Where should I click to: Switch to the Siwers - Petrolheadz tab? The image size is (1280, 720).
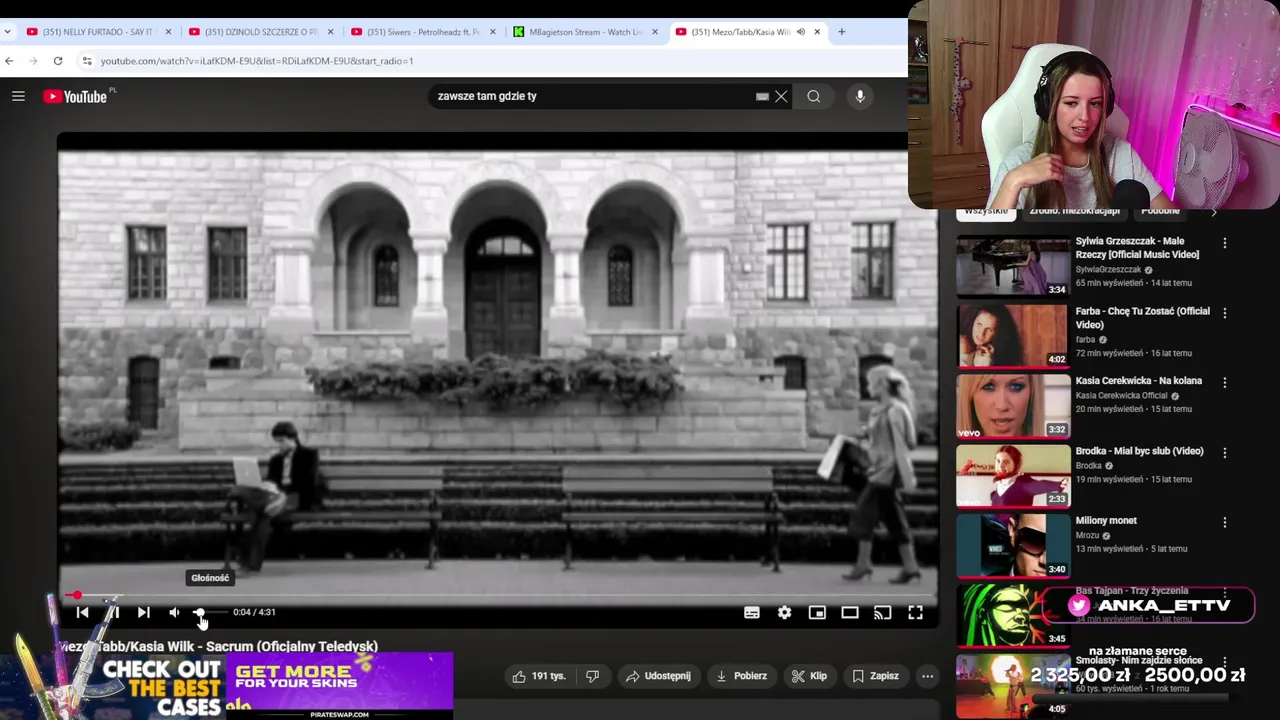[x=423, y=32]
